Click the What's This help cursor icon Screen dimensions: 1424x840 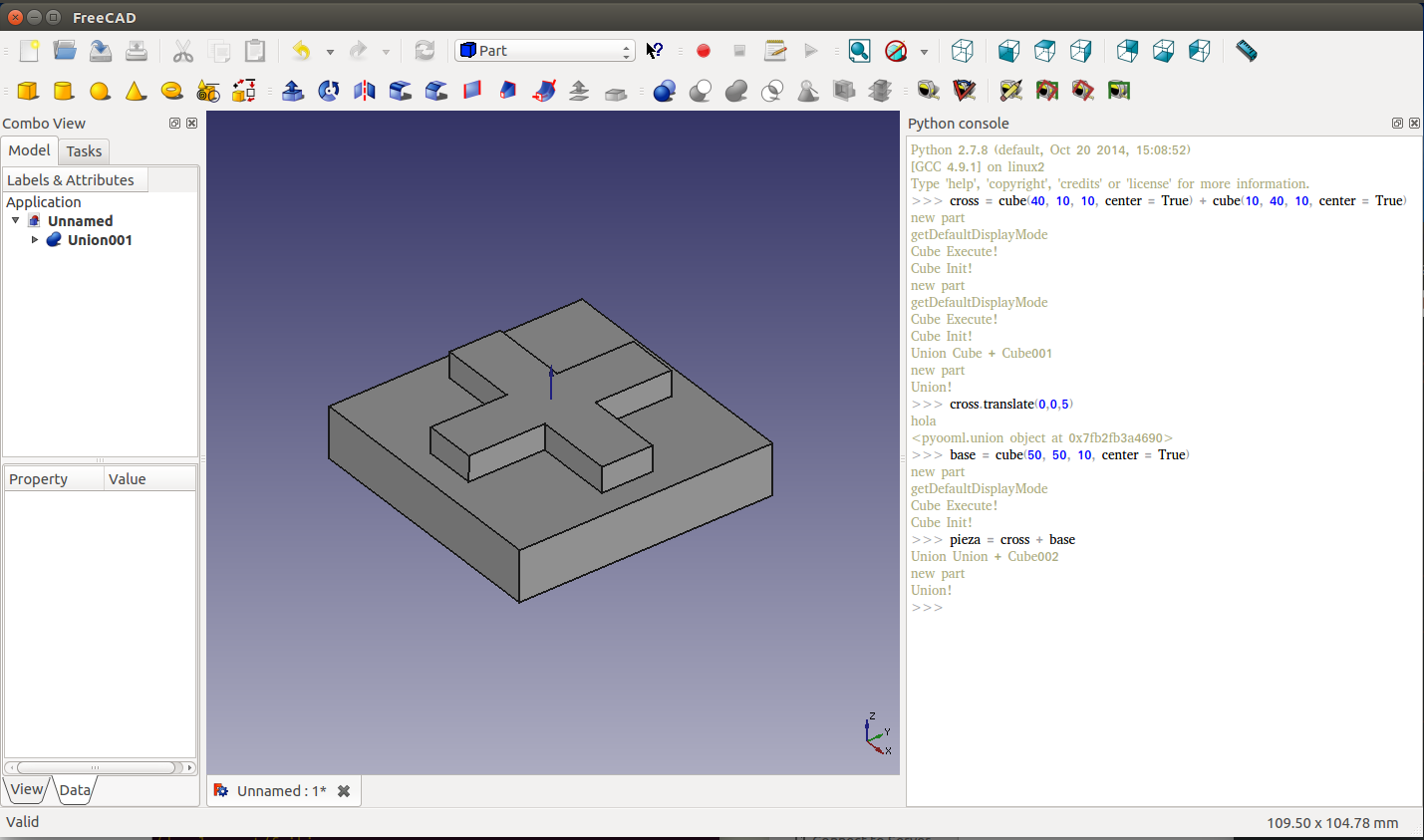655,51
